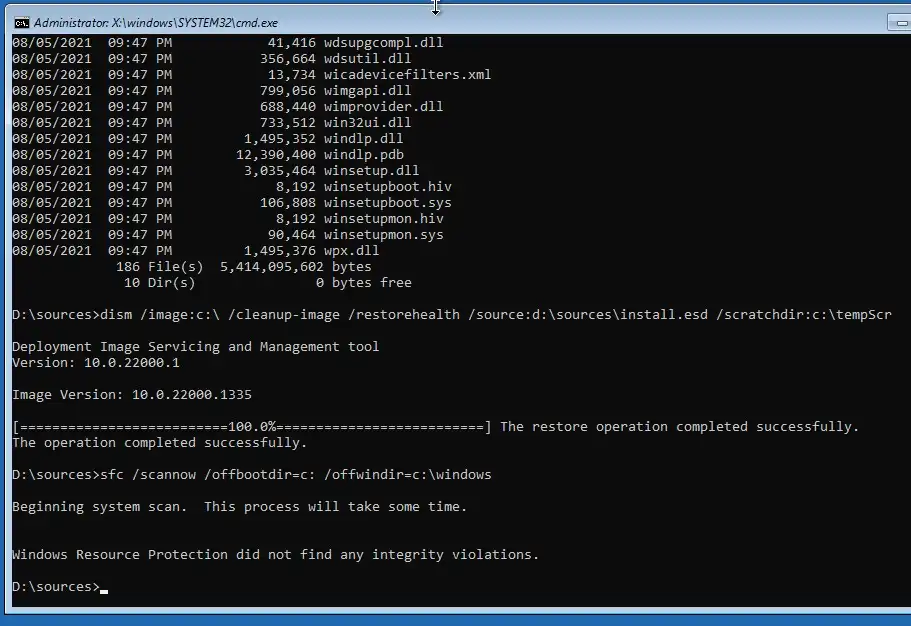This screenshot has width=911, height=626.
Task: Click the size value 356,664
Action: (x=288, y=59)
